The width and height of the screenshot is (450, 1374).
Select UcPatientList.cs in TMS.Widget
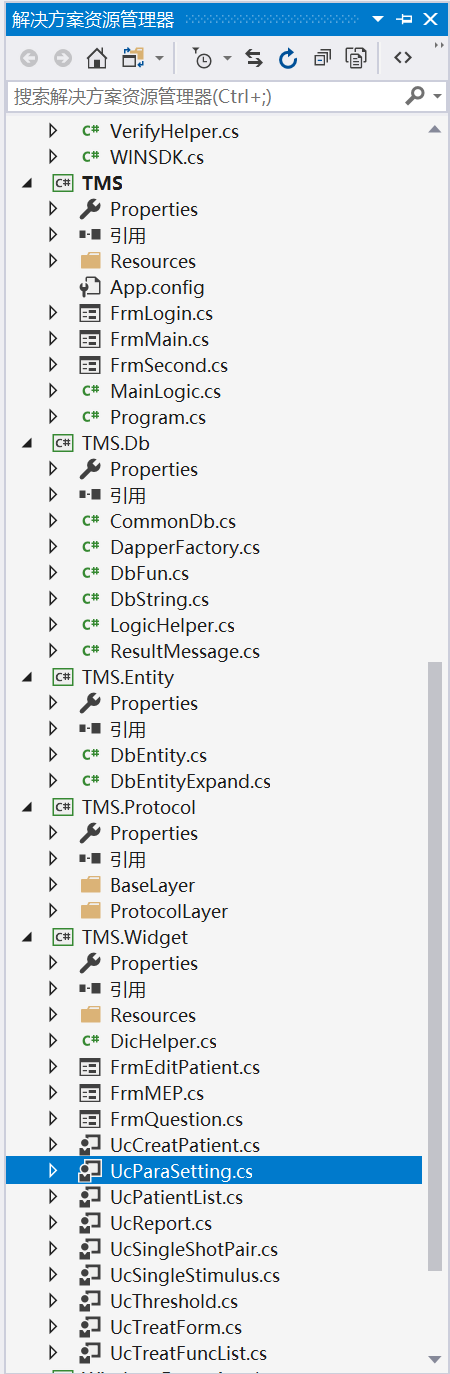click(x=177, y=1197)
